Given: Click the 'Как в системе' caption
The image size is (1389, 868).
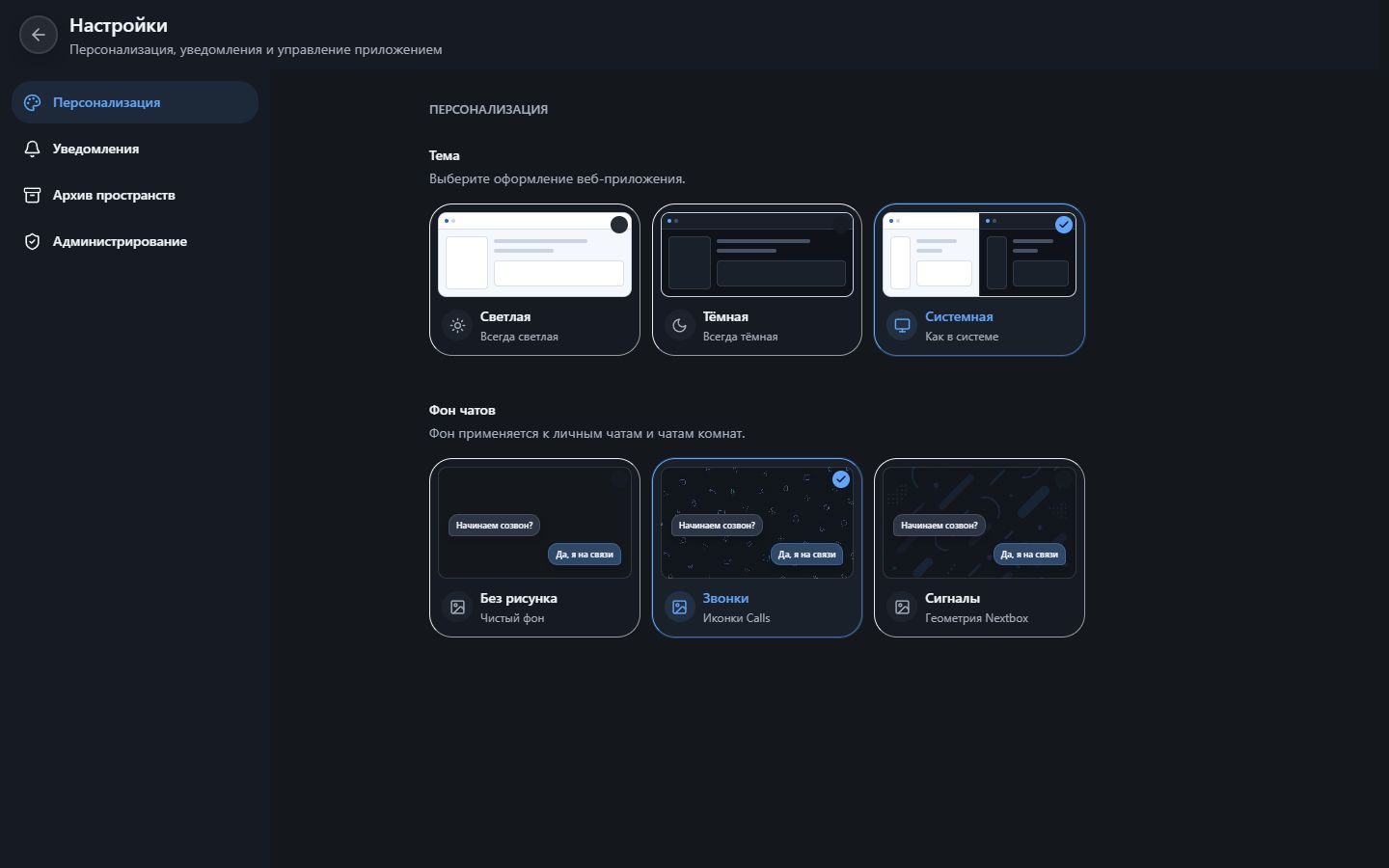Looking at the screenshot, I should 962,337.
